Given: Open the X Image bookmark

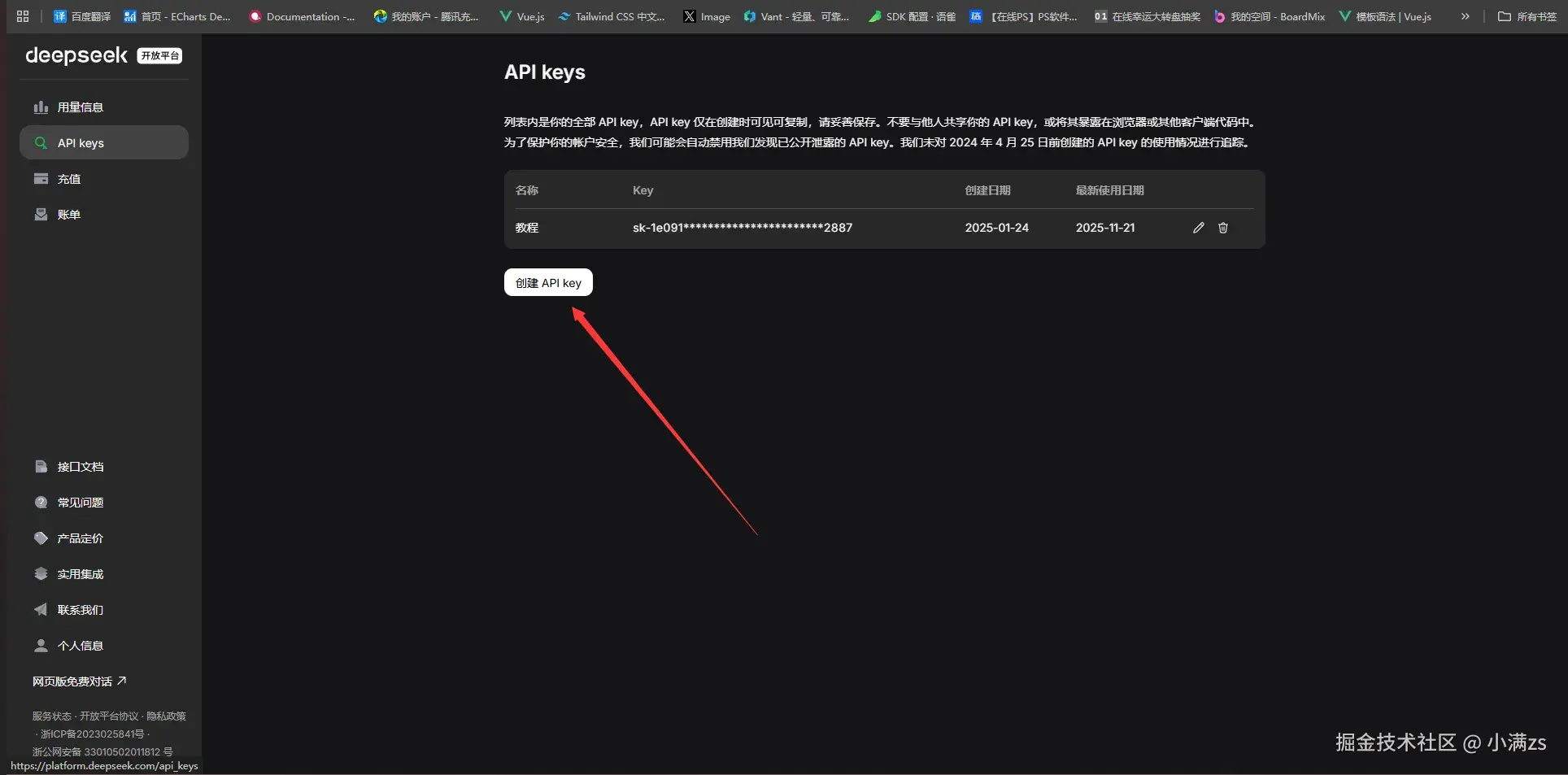Looking at the screenshot, I should [x=707, y=16].
